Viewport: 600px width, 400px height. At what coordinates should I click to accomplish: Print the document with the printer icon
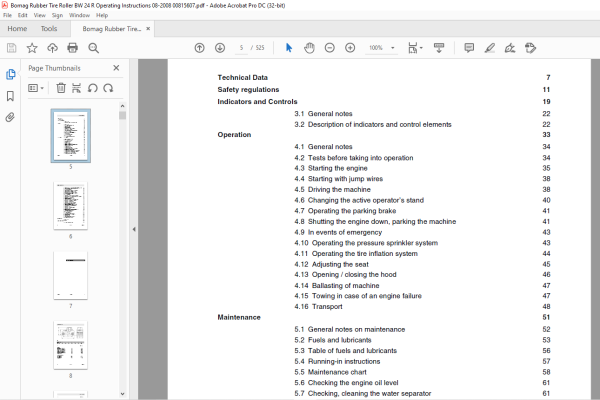pyautogui.click(x=72, y=48)
